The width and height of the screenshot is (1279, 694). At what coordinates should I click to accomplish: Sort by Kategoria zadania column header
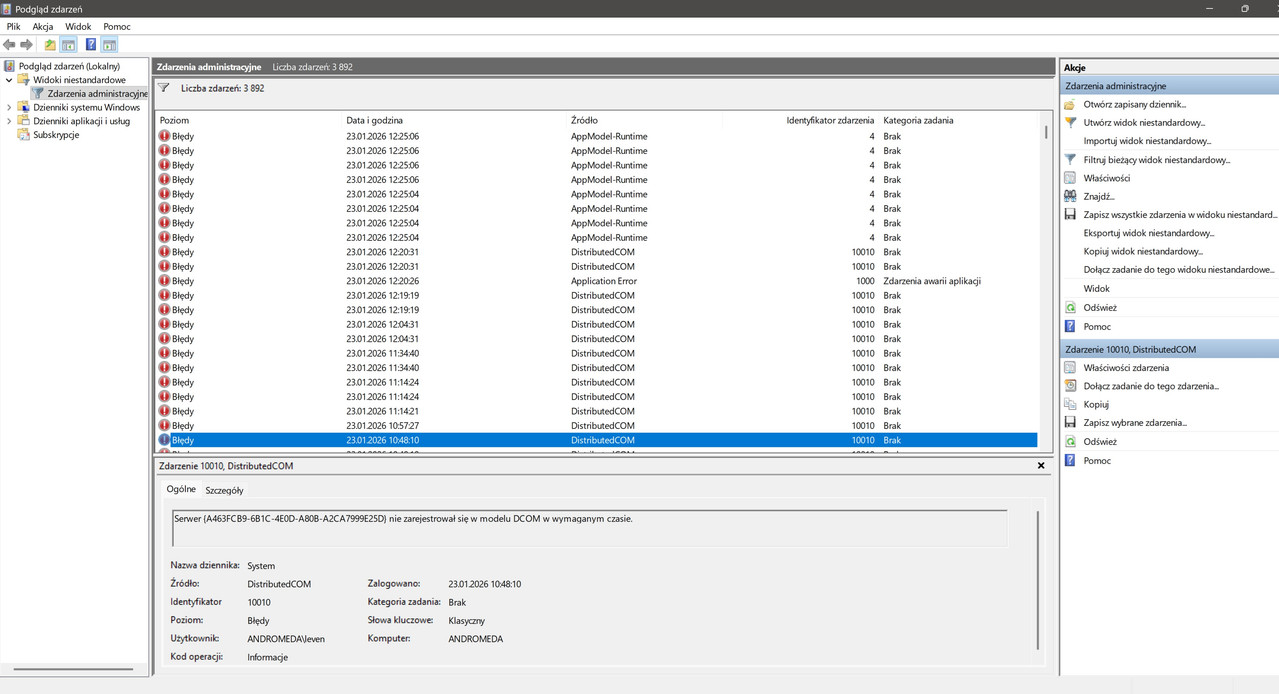coord(958,120)
